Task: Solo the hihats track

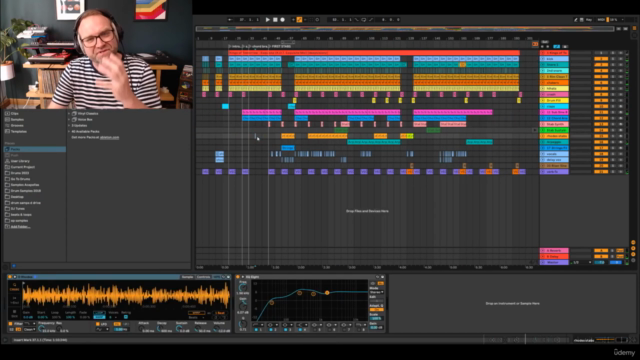Action: point(613,89)
